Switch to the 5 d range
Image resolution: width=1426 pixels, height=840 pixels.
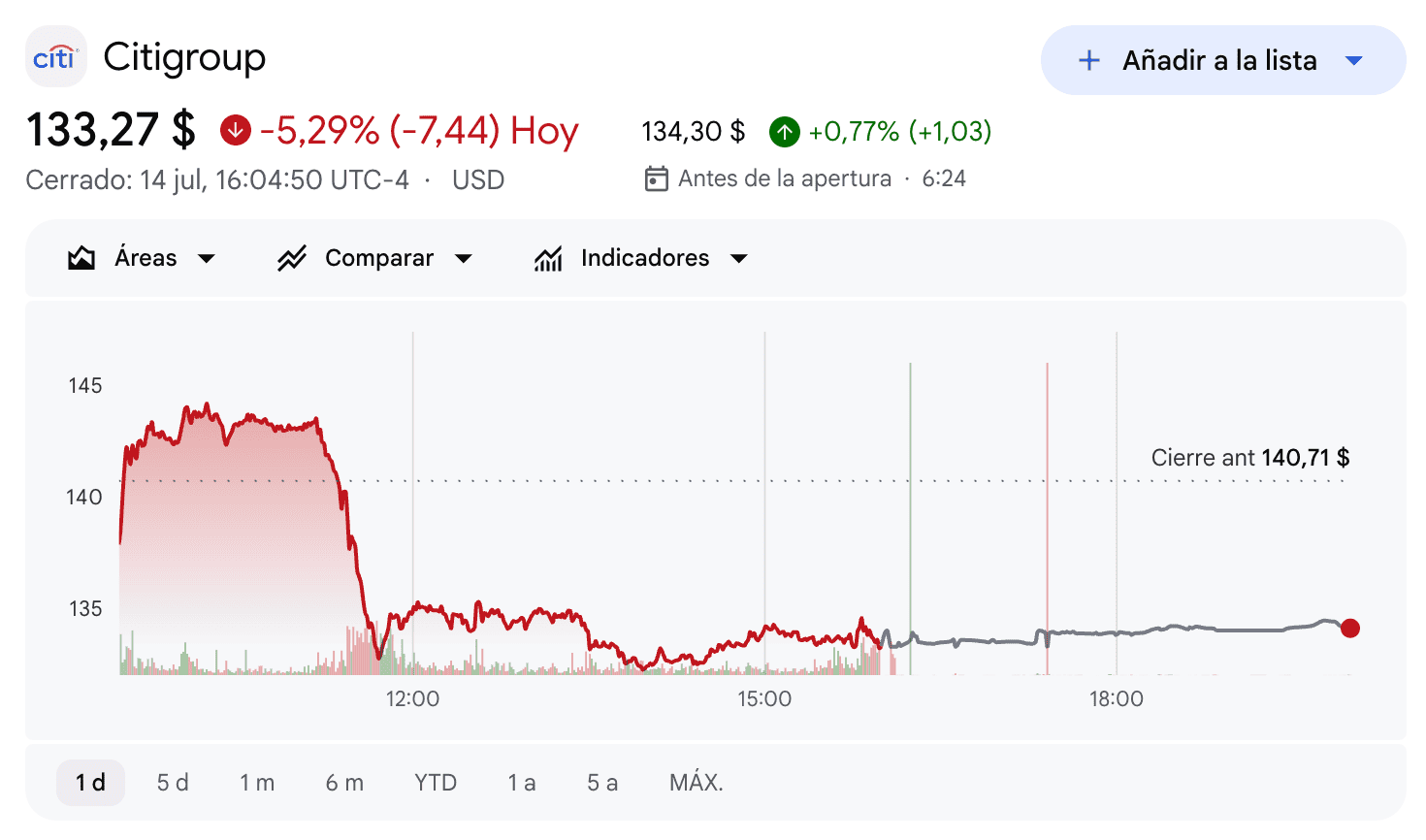(173, 783)
